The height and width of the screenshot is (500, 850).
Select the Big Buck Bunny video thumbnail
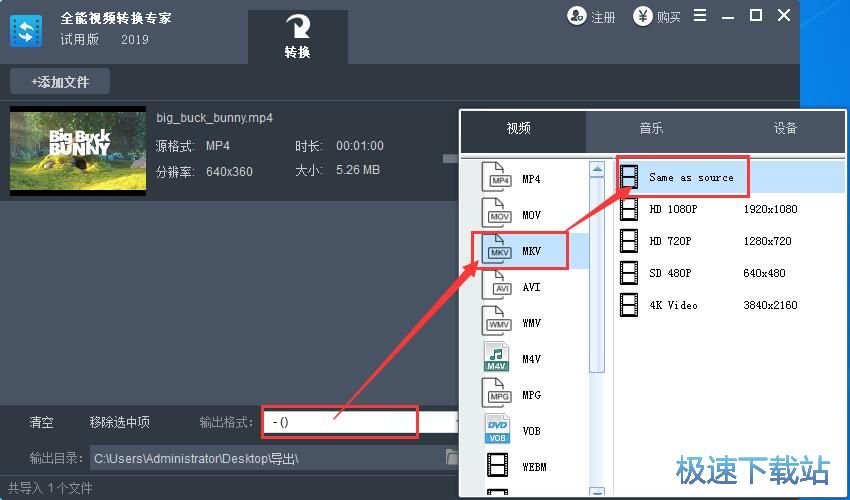78,151
